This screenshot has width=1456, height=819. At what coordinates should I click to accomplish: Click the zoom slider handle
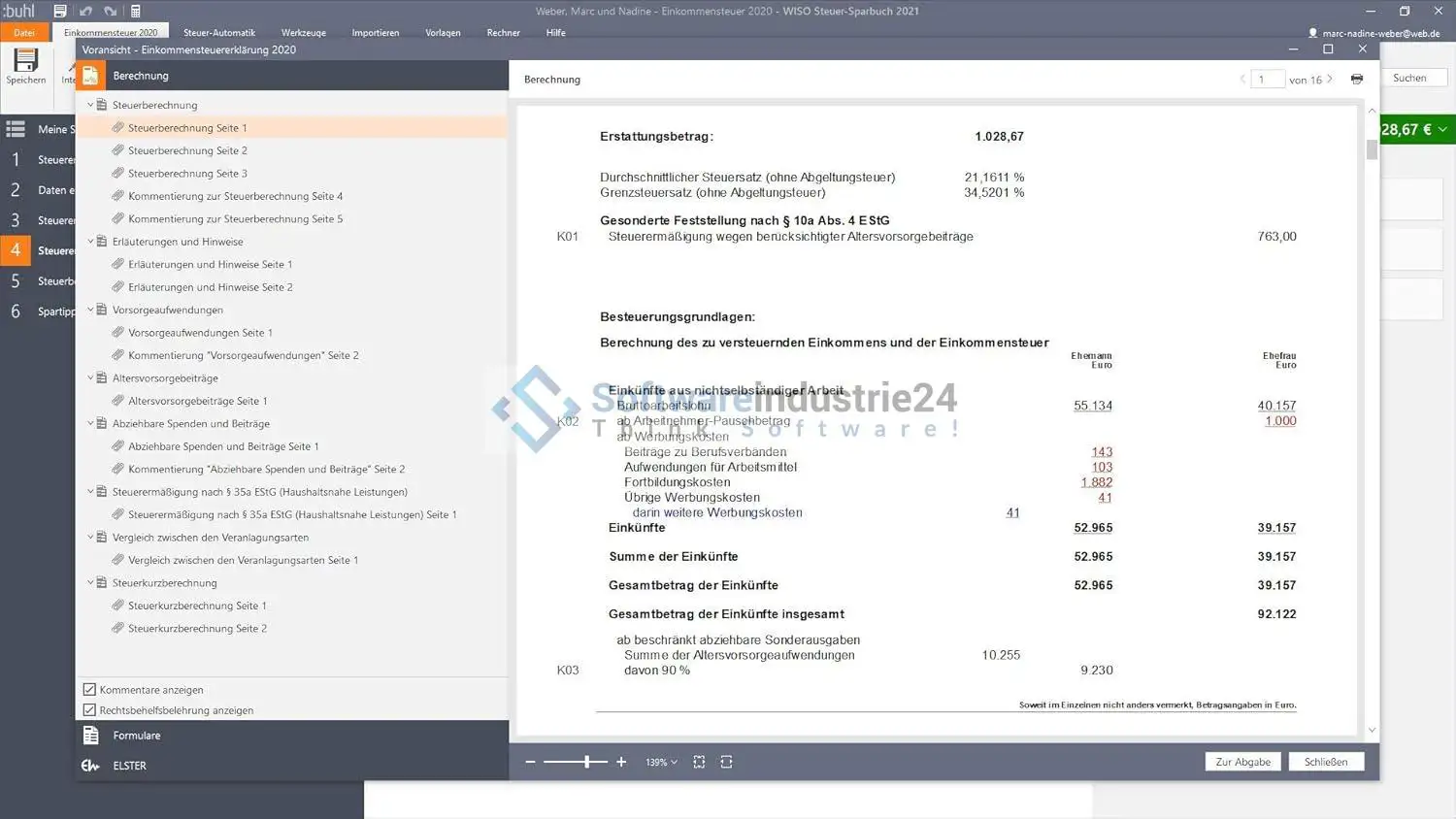click(x=587, y=762)
